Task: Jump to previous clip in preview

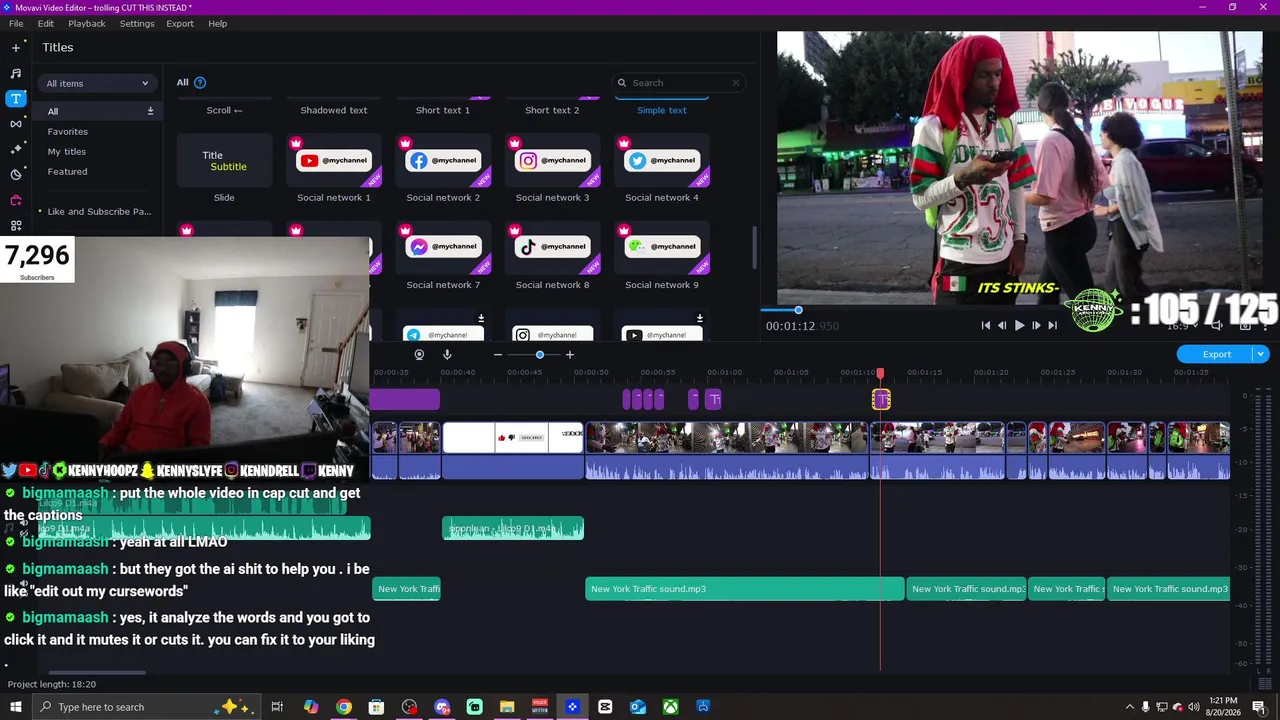Action: [x=986, y=325]
